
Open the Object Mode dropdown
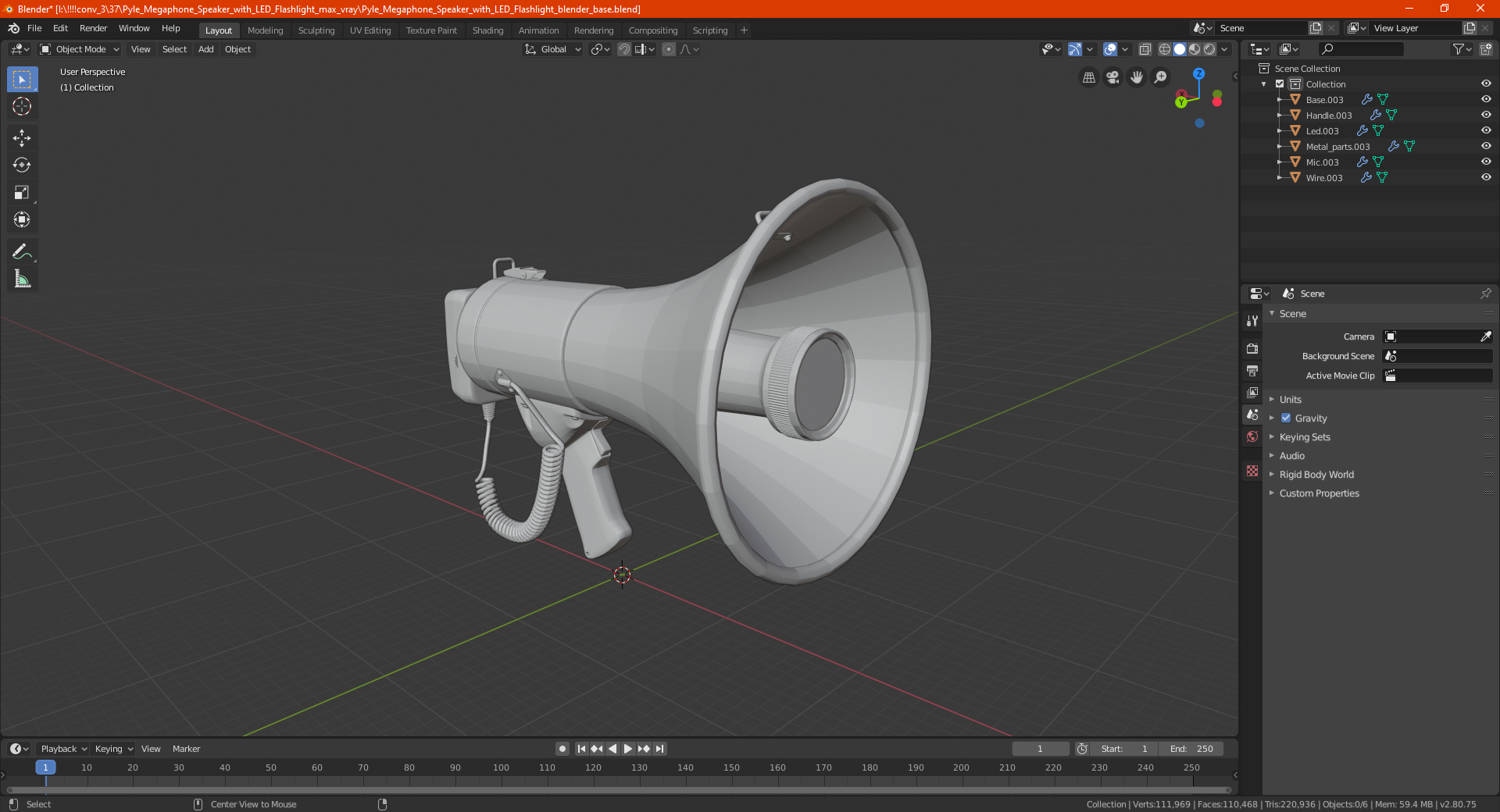(80, 49)
